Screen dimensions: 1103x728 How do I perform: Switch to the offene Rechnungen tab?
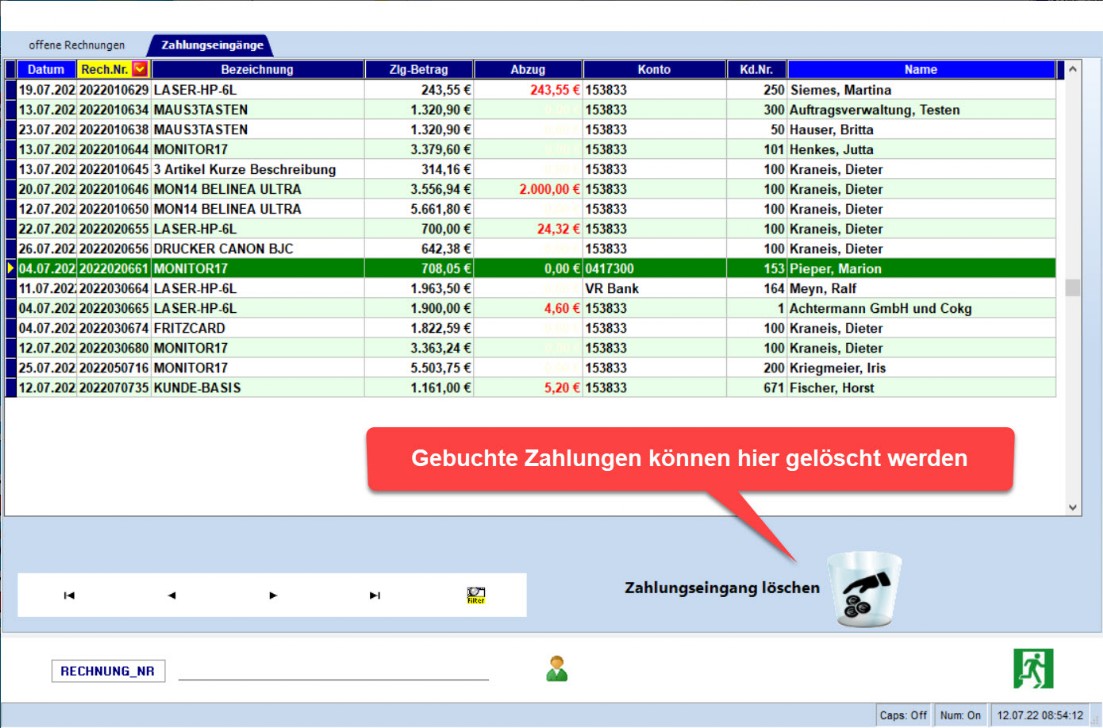(77, 45)
